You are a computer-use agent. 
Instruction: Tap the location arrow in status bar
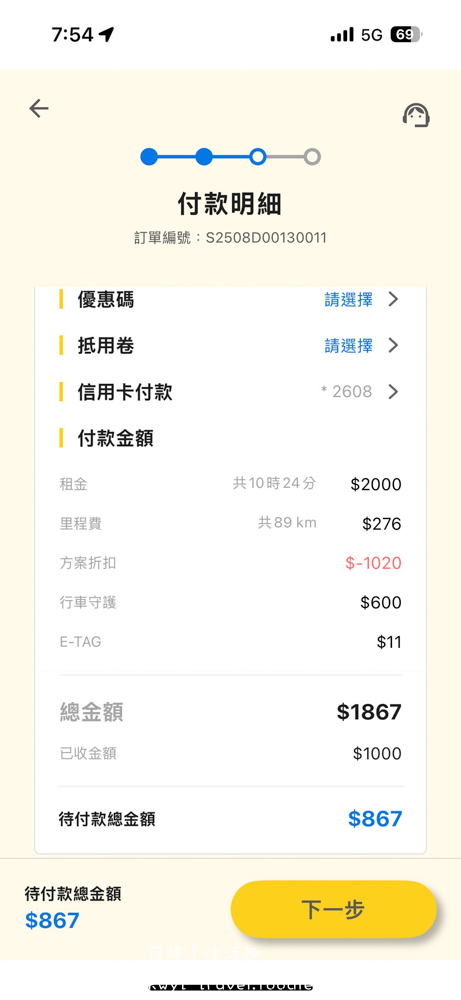106,34
